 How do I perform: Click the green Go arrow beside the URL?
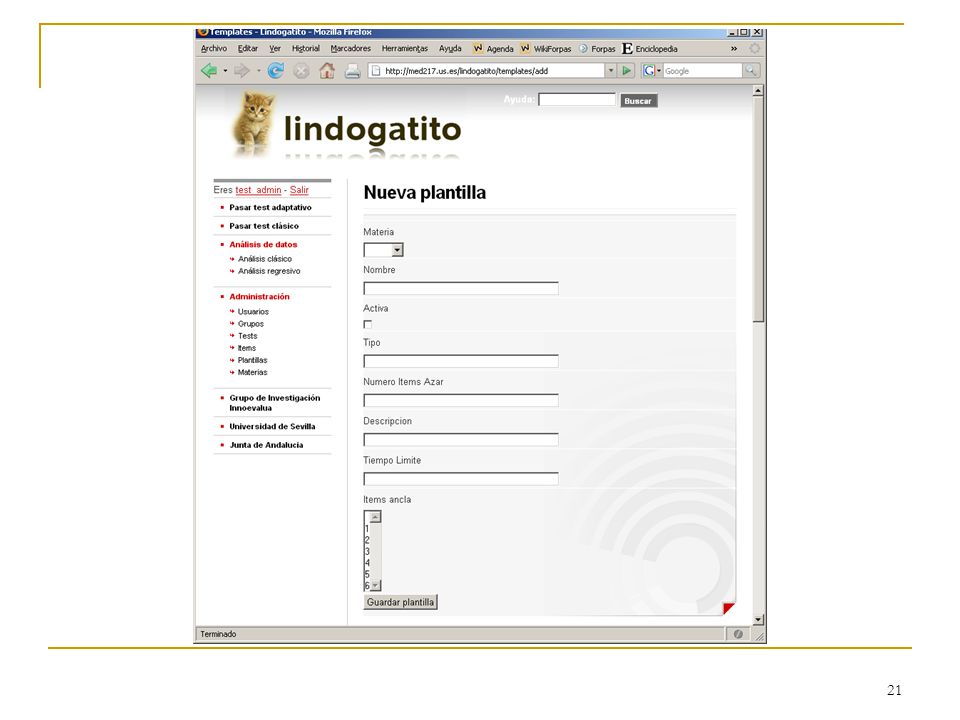click(x=626, y=71)
